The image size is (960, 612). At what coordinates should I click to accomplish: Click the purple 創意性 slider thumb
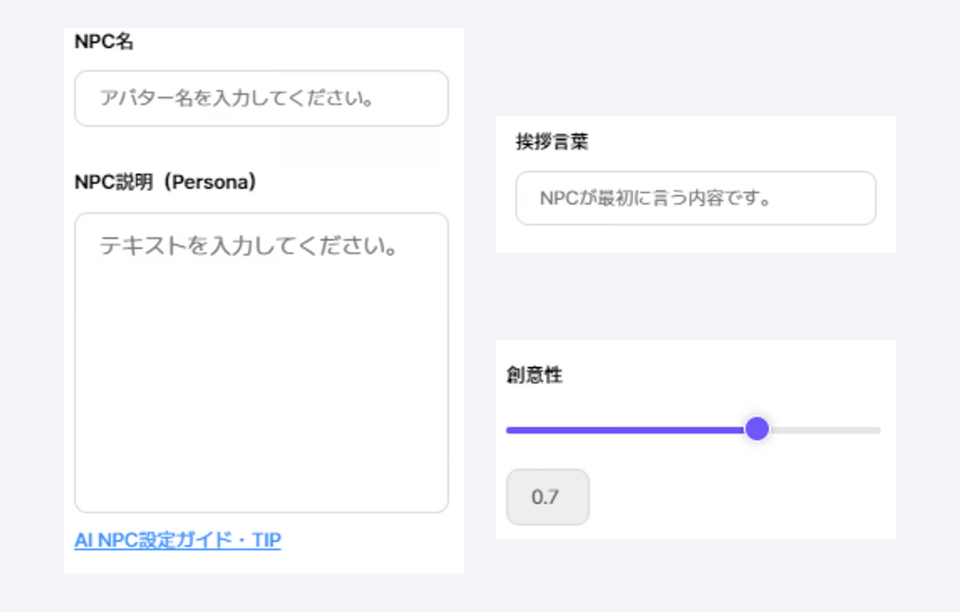(x=757, y=430)
